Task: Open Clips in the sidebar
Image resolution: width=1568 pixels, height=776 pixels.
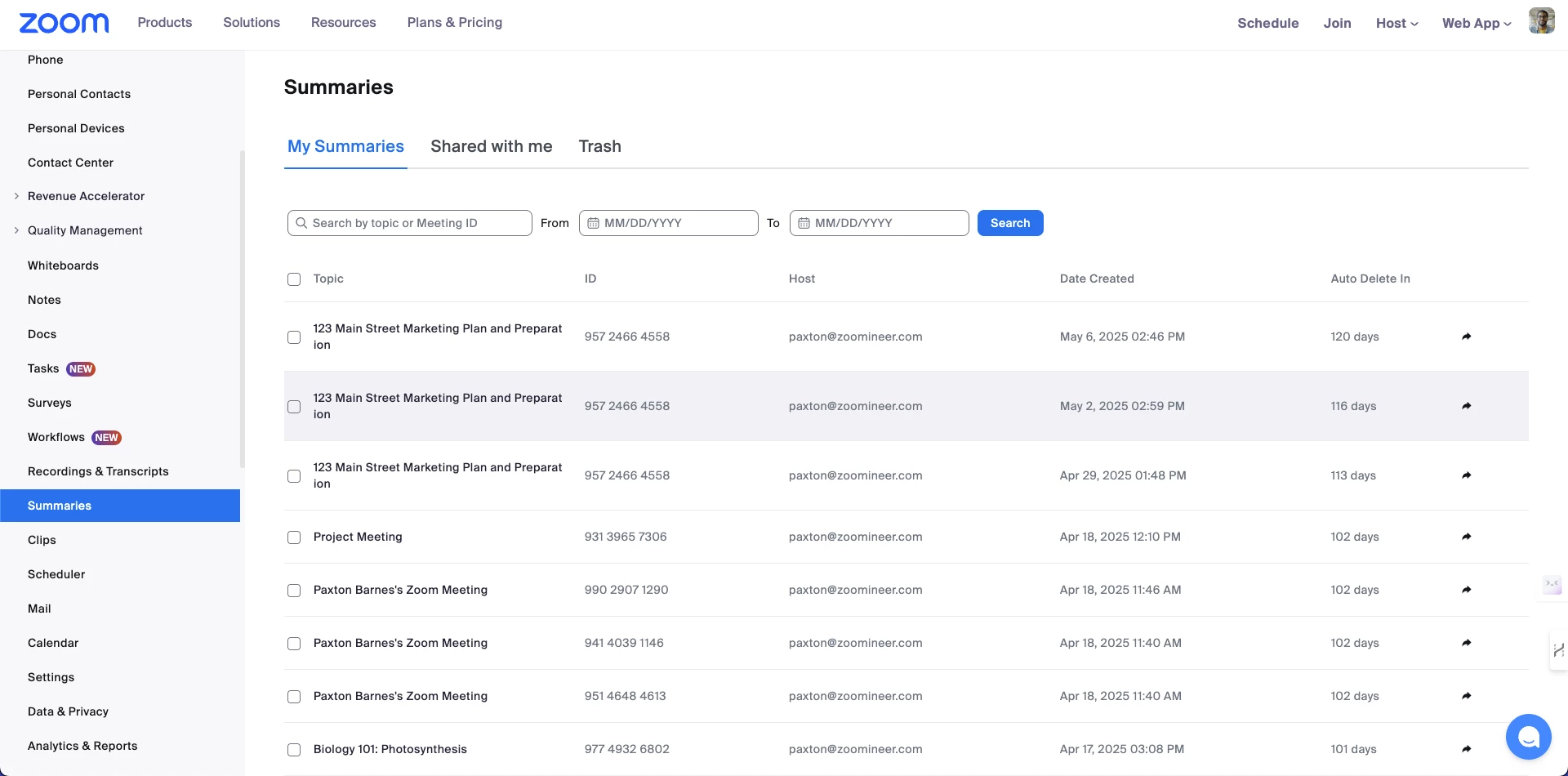Action: coord(42,540)
